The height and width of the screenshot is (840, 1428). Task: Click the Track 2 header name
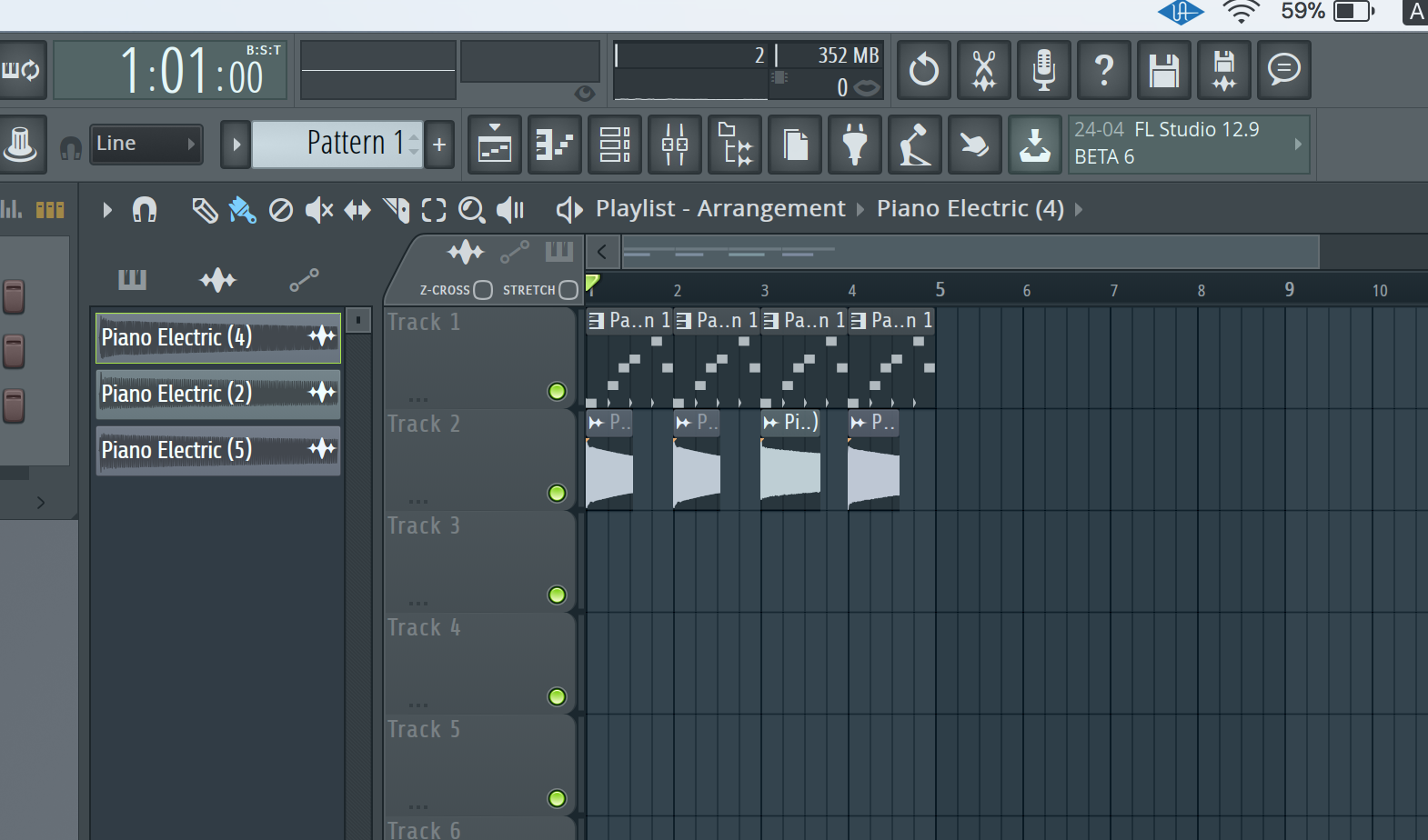pyautogui.click(x=424, y=424)
